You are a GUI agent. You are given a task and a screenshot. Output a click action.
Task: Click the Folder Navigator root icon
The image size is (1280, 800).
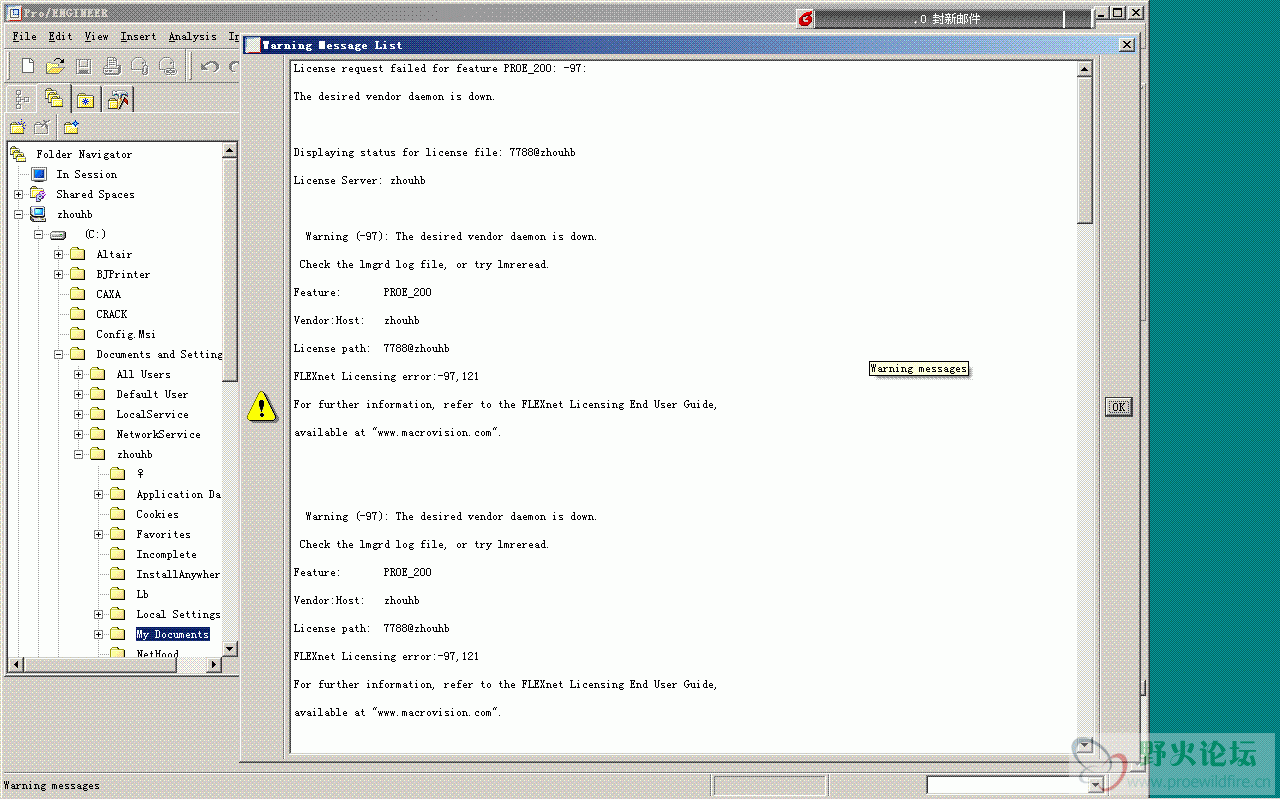18,154
